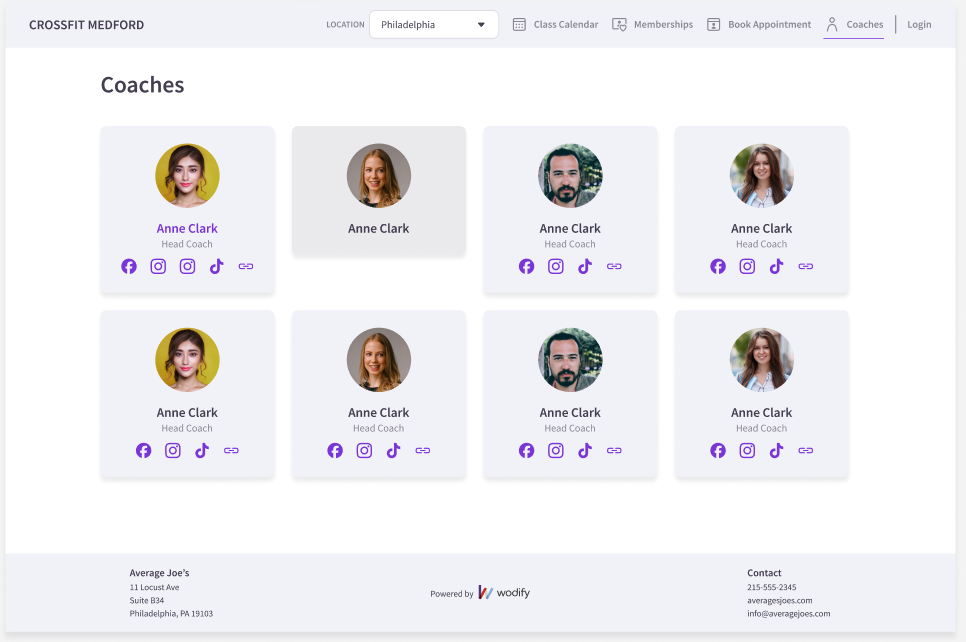Click the purple Anne Clark name link
Viewport: 966px width, 642px height.
(187, 229)
